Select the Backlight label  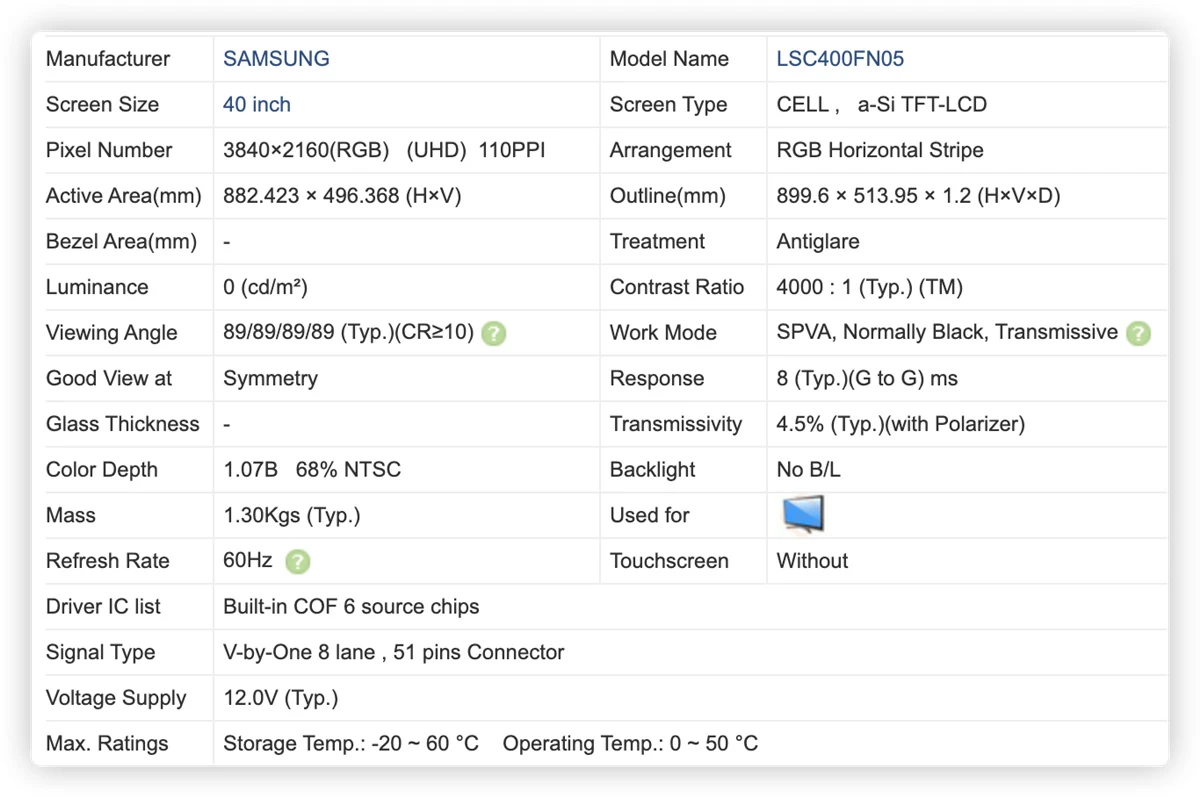tap(653, 470)
